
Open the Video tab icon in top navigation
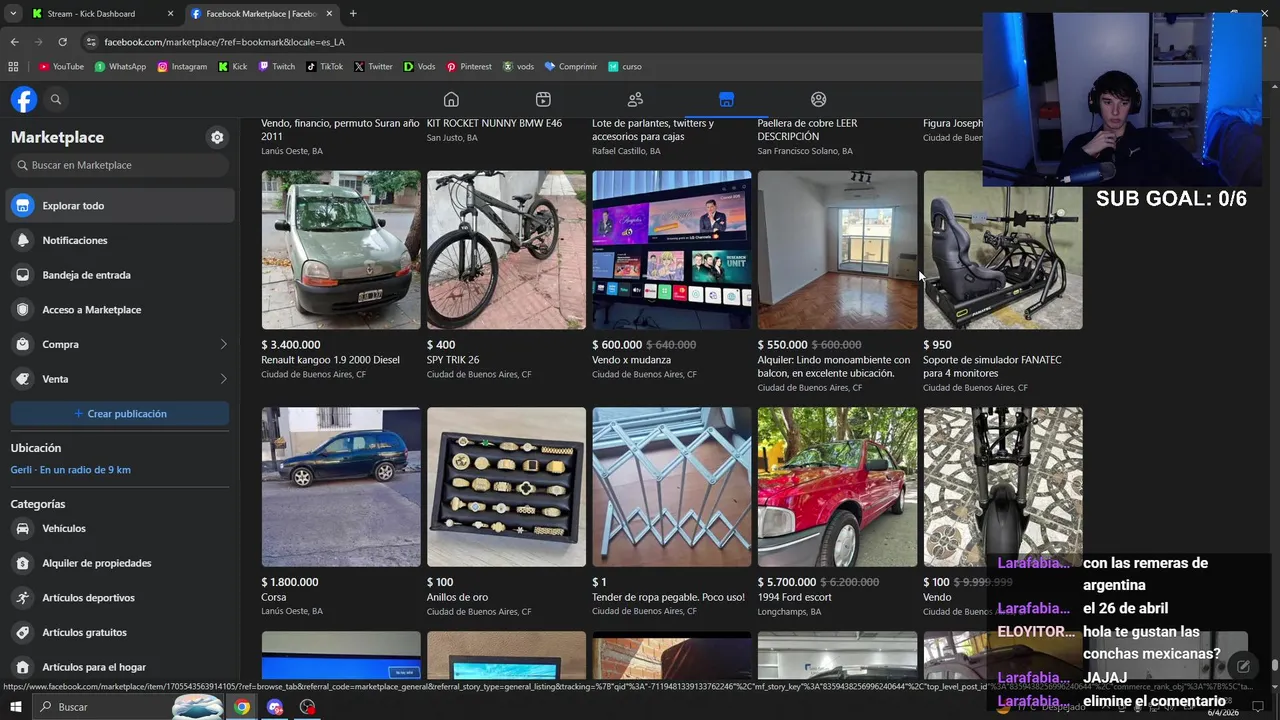543,99
